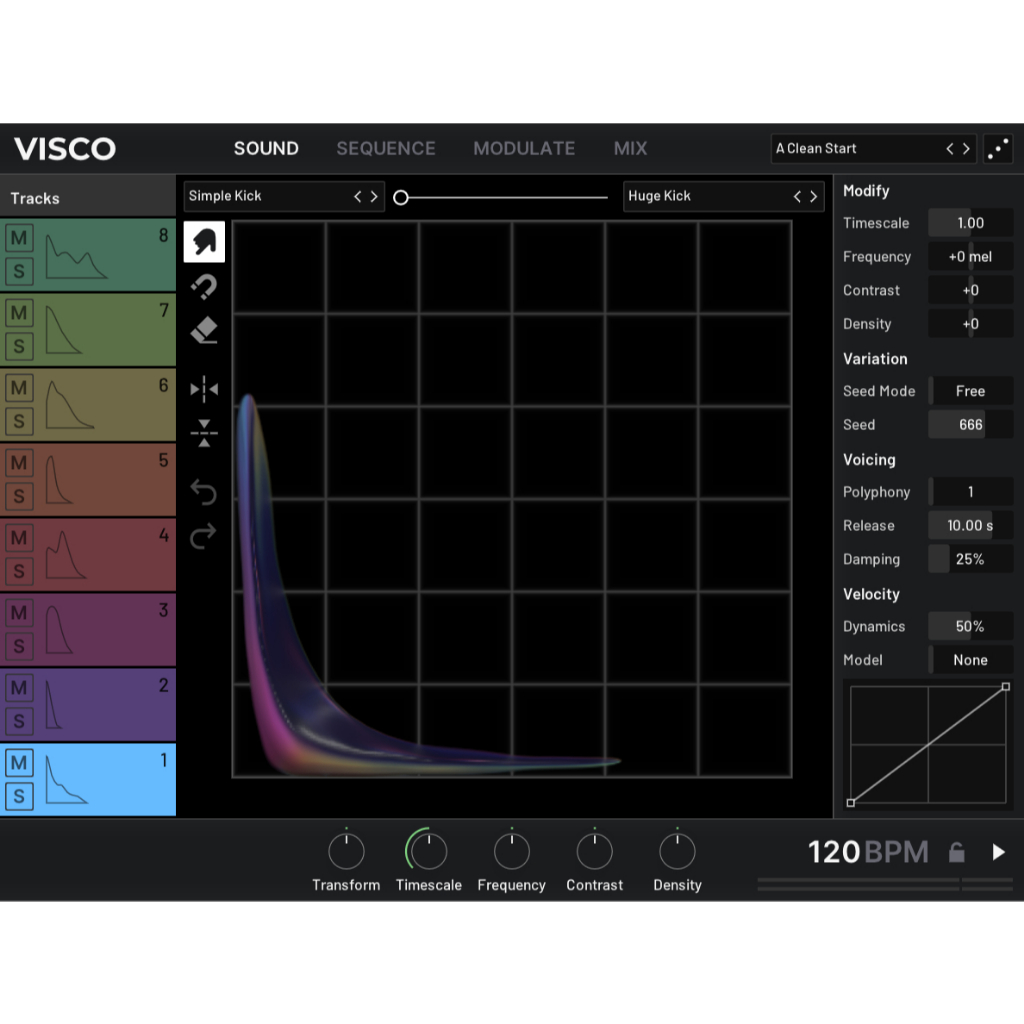Solo track 2
1024x1024 pixels.
coord(19,722)
